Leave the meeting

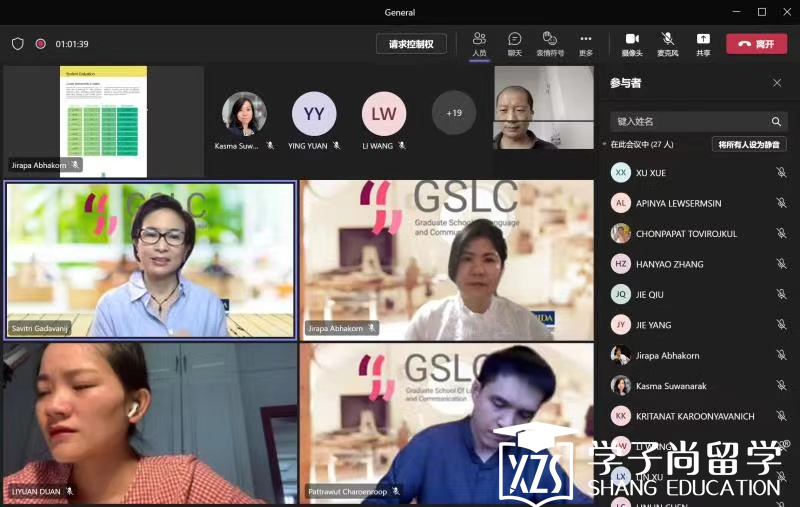pyautogui.click(x=757, y=44)
